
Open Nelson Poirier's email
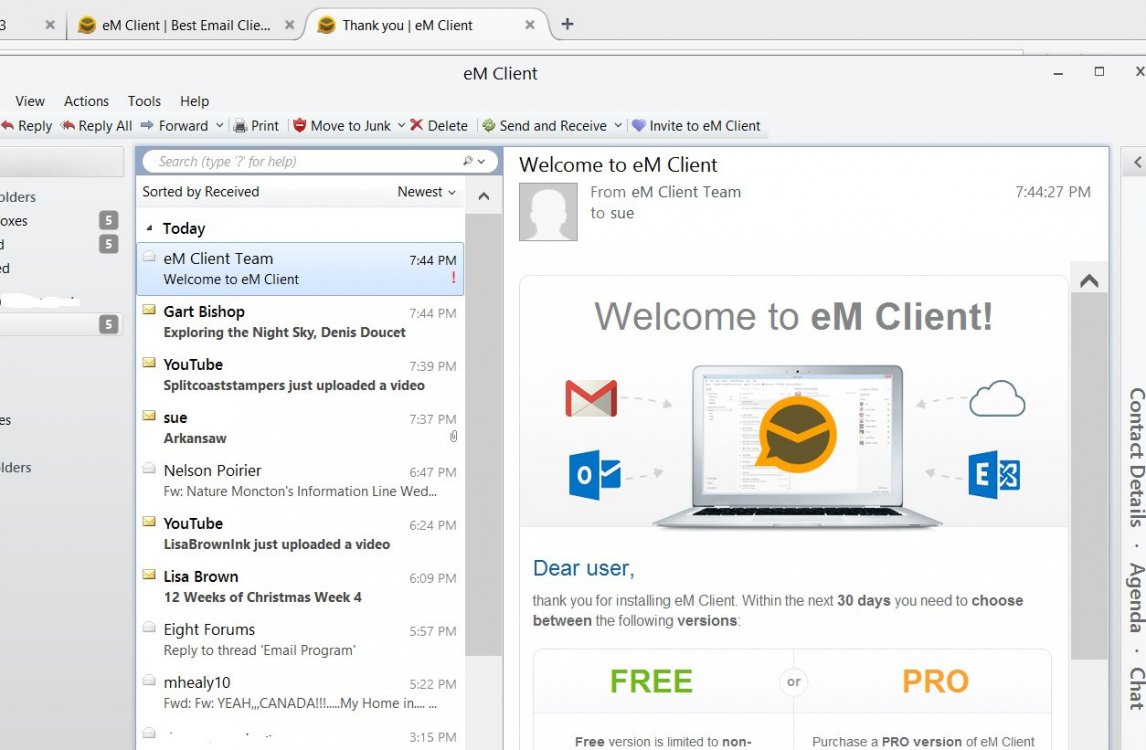pos(300,481)
